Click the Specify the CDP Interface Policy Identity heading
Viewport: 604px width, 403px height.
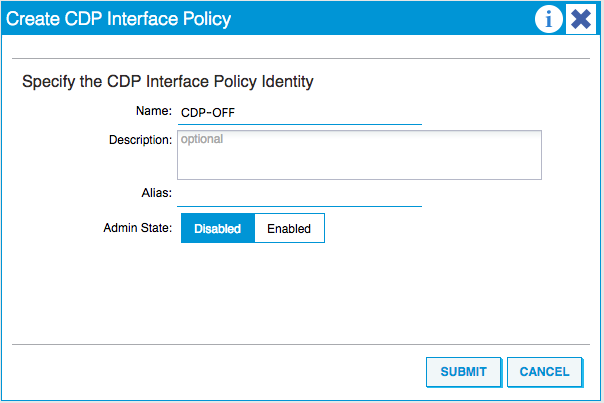click(168, 82)
